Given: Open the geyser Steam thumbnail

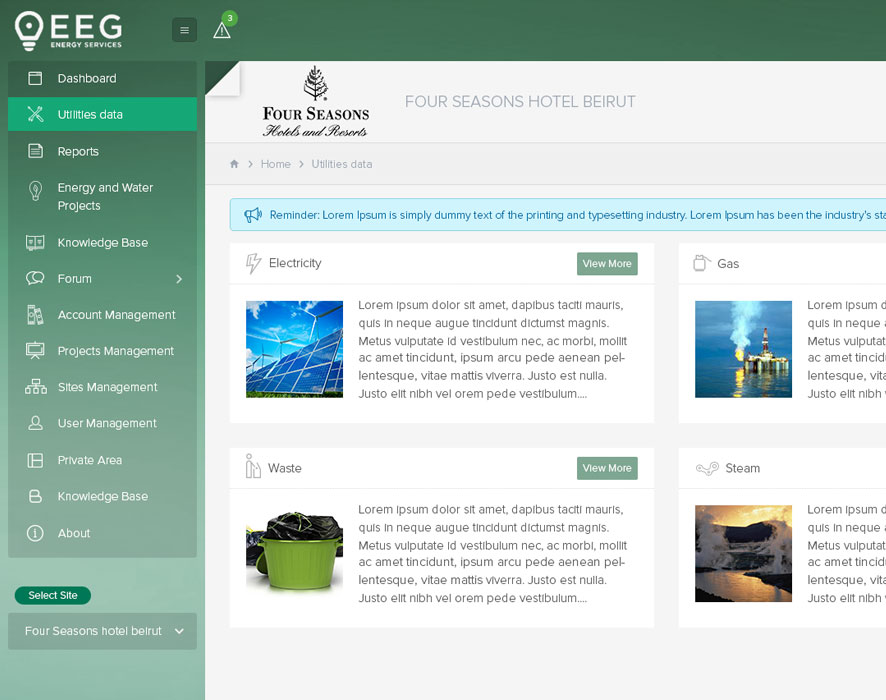Looking at the screenshot, I should pos(743,554).
